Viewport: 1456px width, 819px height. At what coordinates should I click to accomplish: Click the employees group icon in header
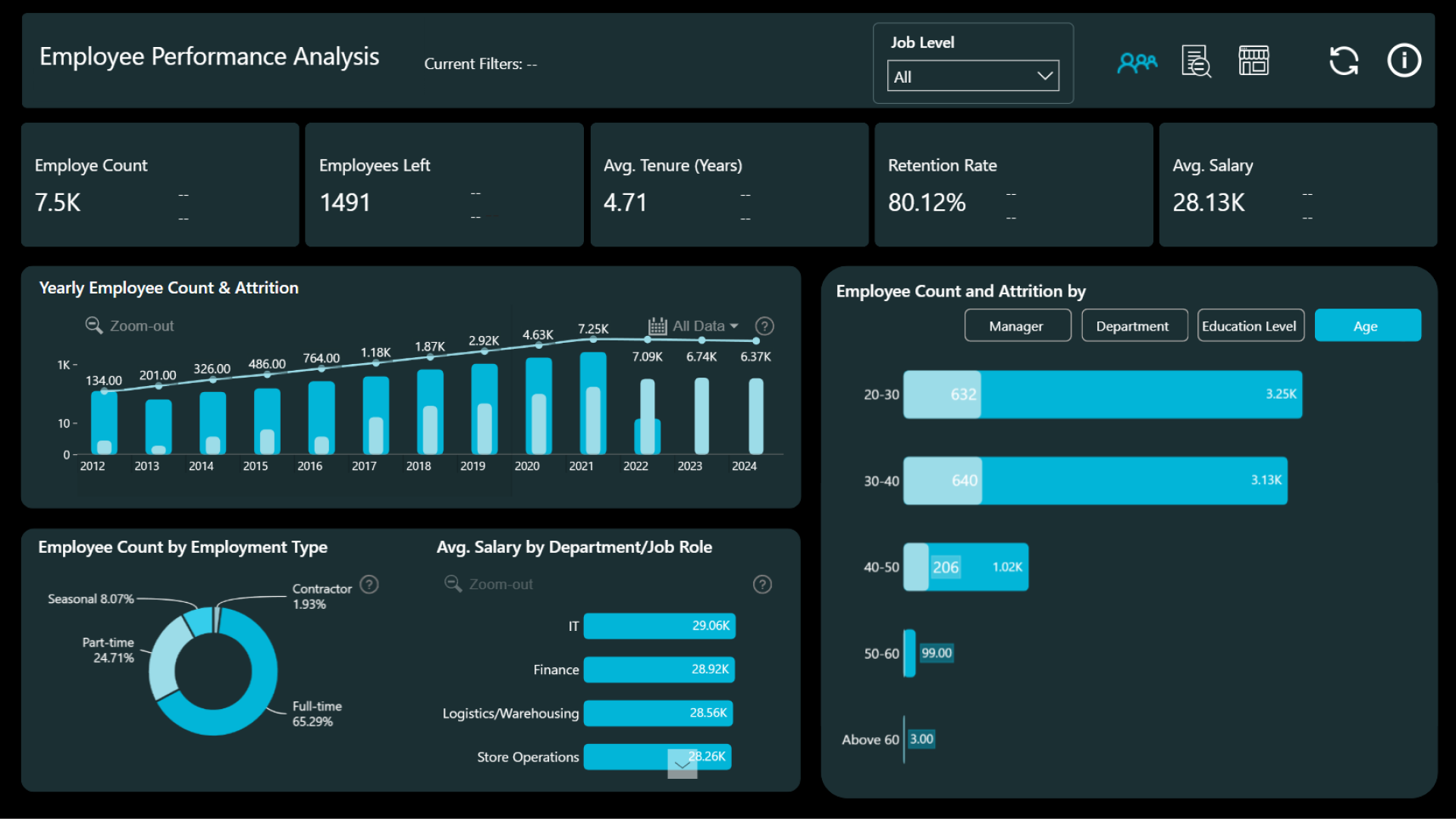(1137, 62)
